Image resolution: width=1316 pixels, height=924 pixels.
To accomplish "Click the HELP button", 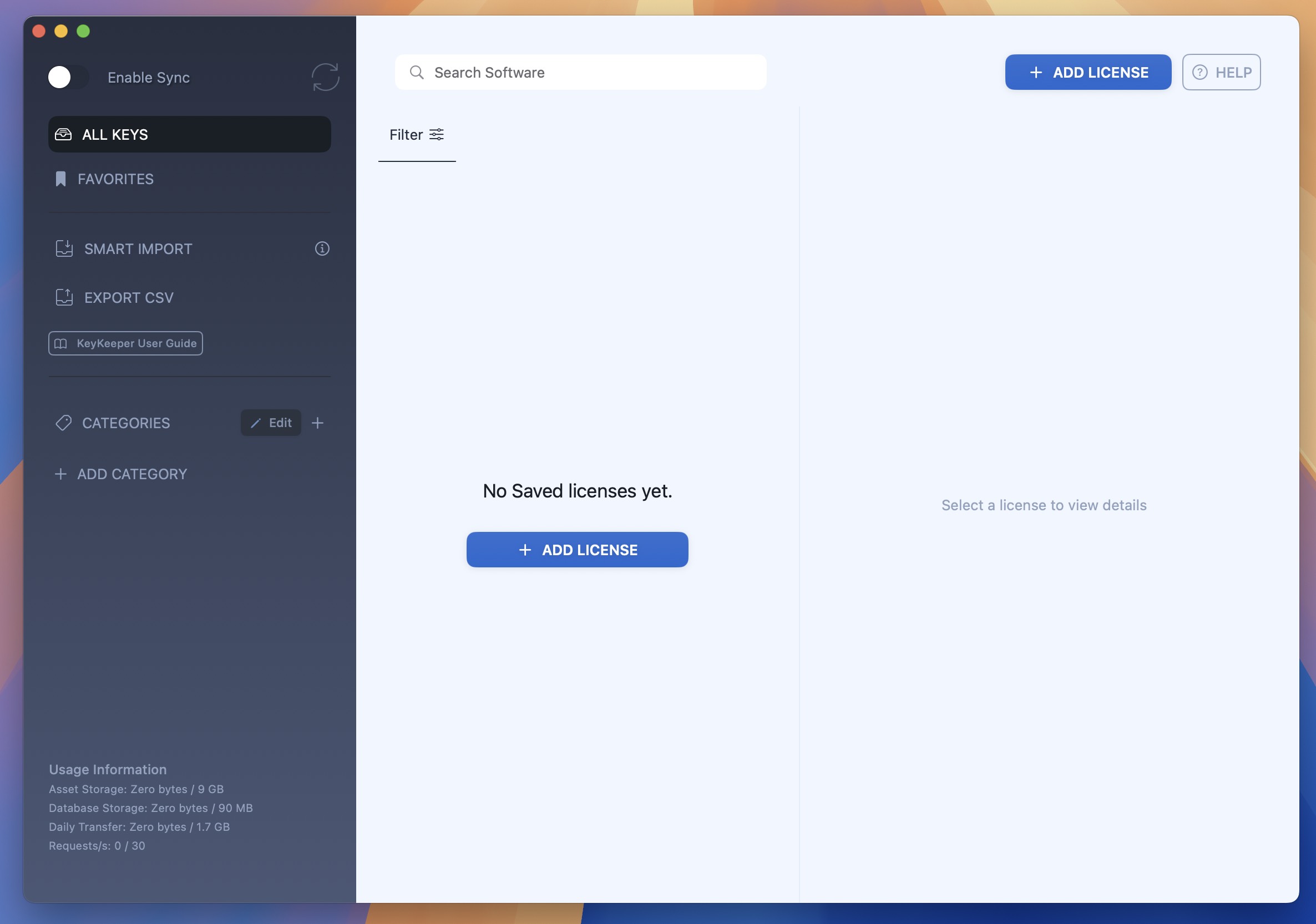I will coord(1222,72).
